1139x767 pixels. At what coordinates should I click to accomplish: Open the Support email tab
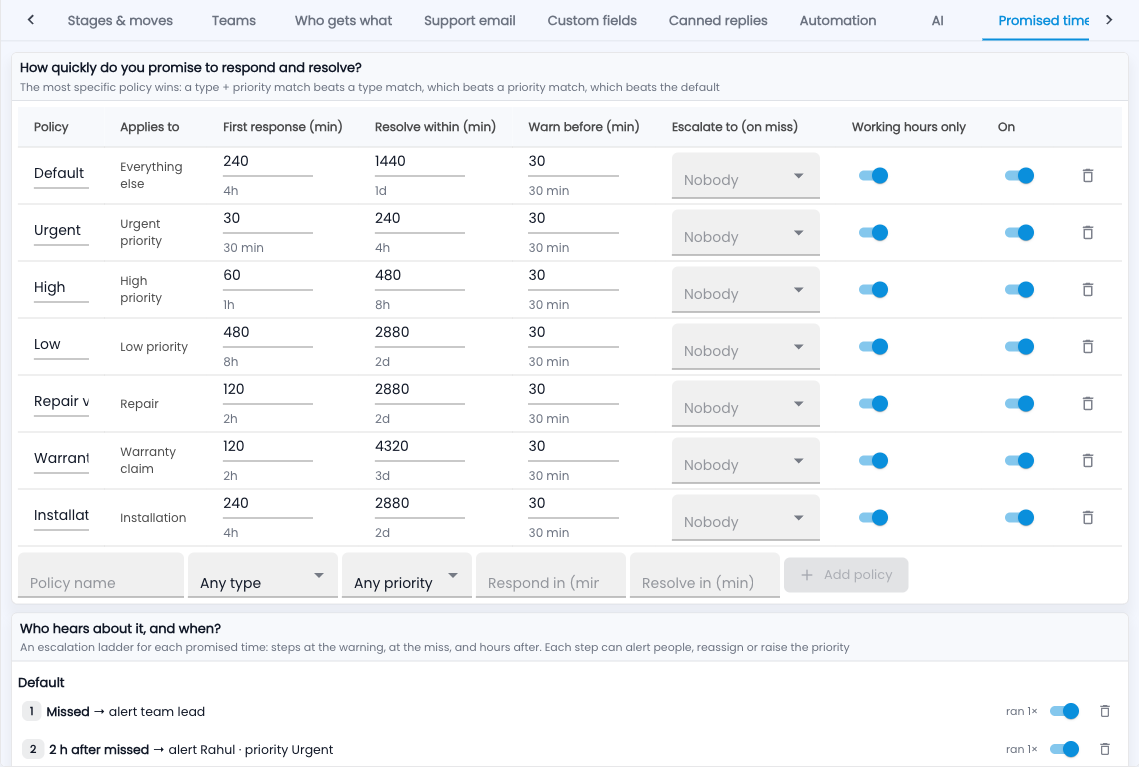click(469, 20)
